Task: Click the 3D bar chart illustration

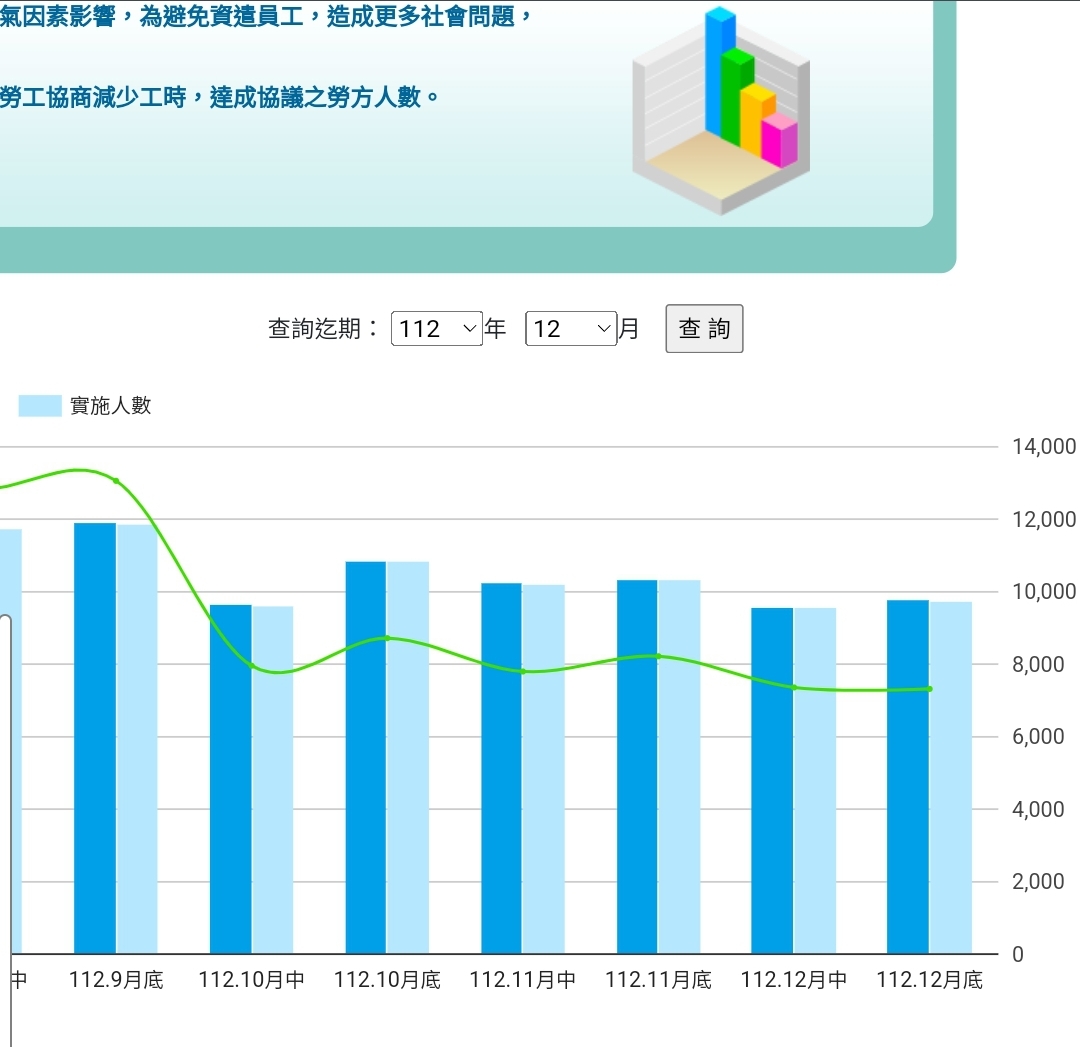Action: (720, 112)
